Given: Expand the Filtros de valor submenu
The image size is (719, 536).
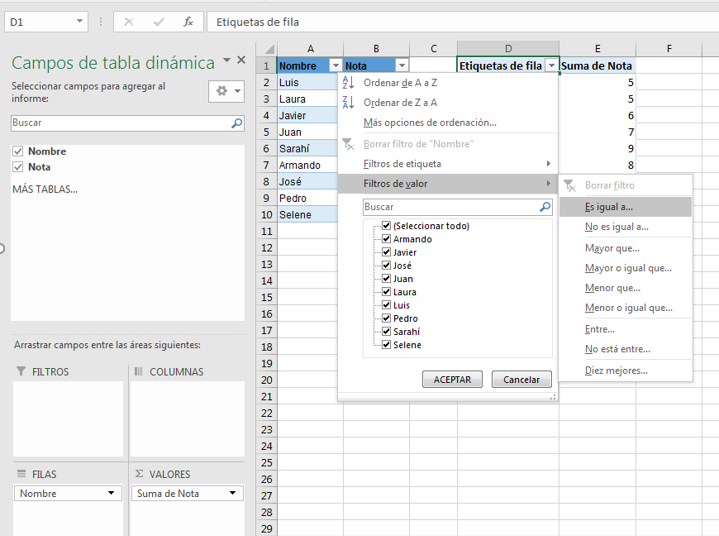Looking at the screenshot, I should 448,183.
